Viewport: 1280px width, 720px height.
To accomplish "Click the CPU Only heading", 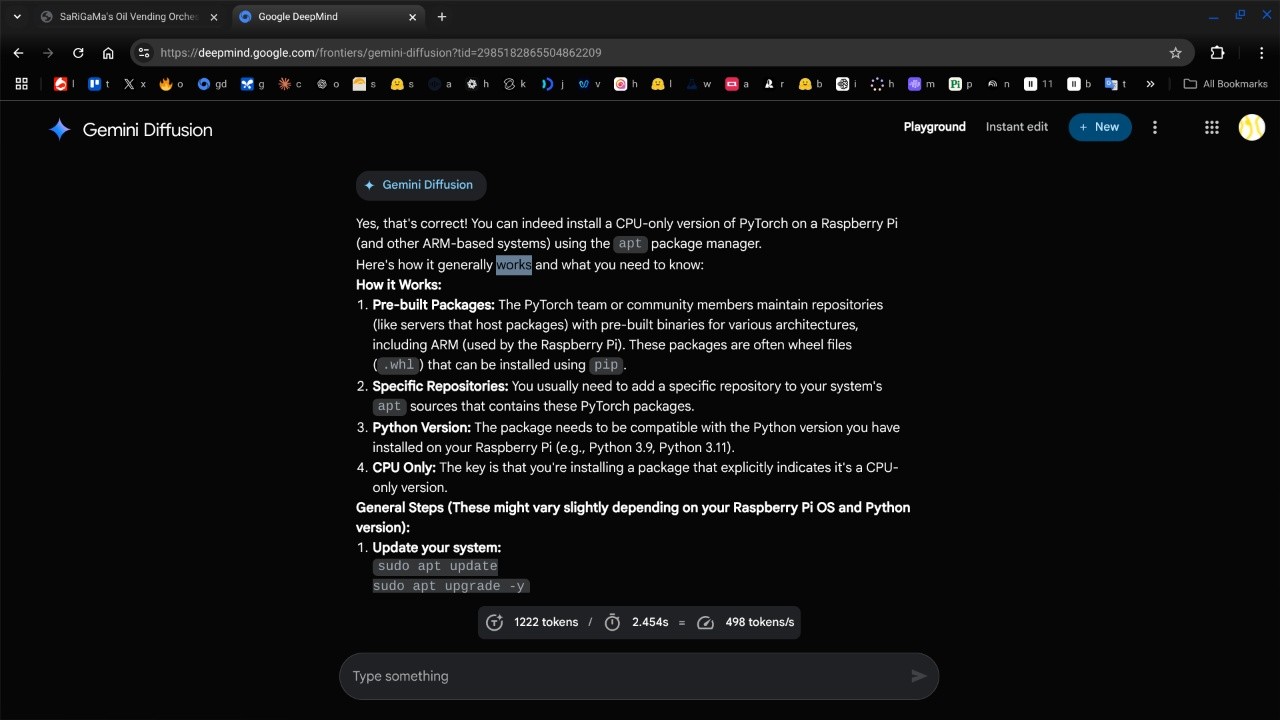I will coord(404,467).
